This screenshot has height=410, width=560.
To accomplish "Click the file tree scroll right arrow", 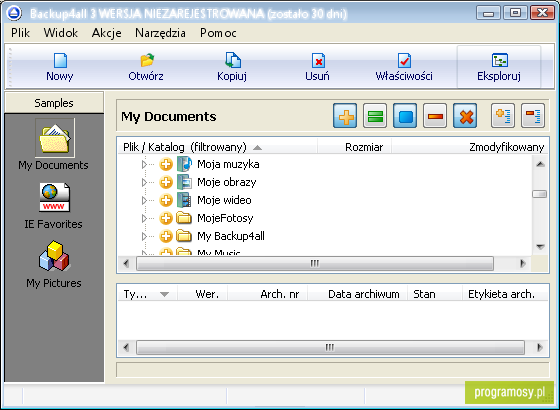I will (x=522, y=264).
